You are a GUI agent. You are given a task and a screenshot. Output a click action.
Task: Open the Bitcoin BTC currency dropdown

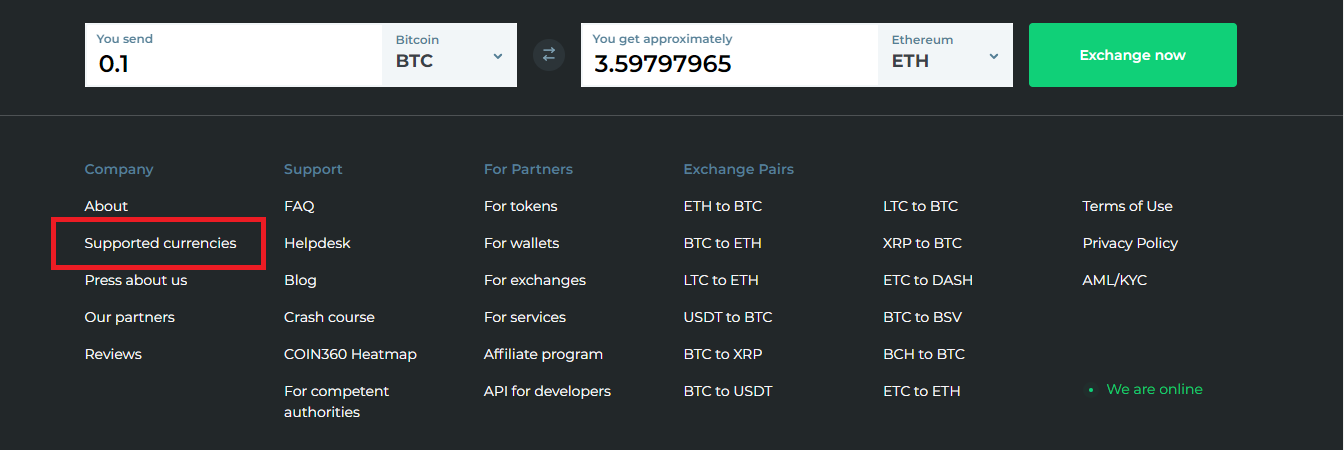449,55
